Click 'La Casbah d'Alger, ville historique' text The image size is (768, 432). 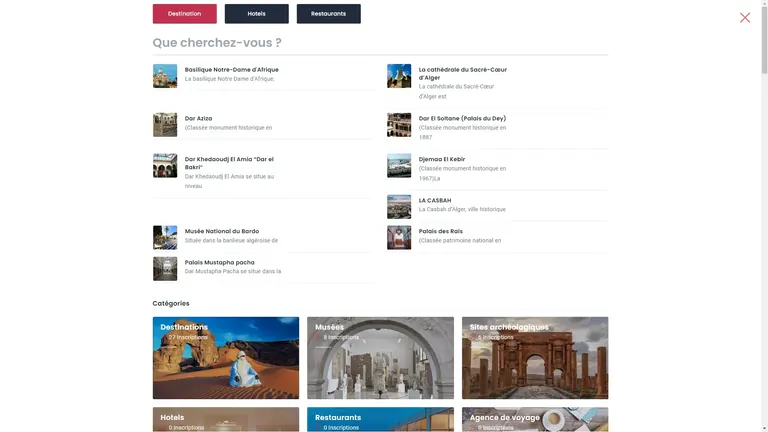(462, 209)
